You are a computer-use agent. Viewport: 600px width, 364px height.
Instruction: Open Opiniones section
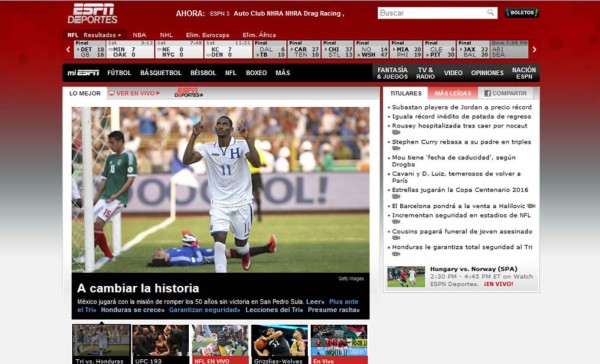pos(487,73)
